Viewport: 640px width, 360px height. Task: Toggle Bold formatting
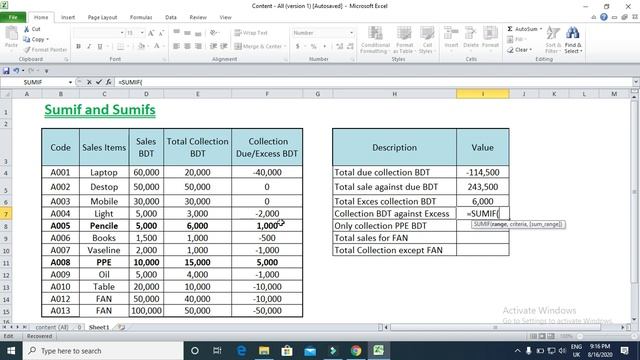tap(78, 47)
